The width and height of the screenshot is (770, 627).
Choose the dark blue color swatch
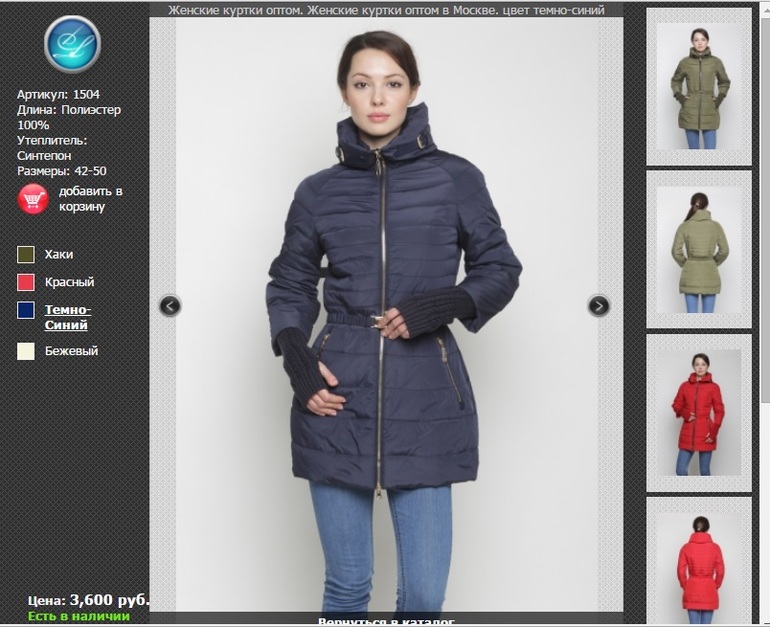26,311
